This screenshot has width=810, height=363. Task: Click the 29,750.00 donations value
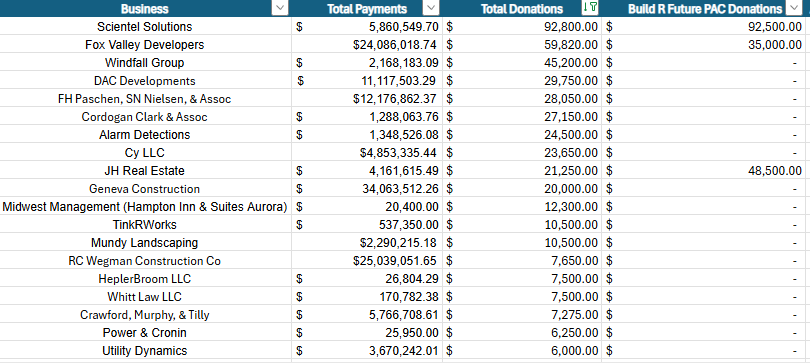pyautogui.click(x=571, y=81)
